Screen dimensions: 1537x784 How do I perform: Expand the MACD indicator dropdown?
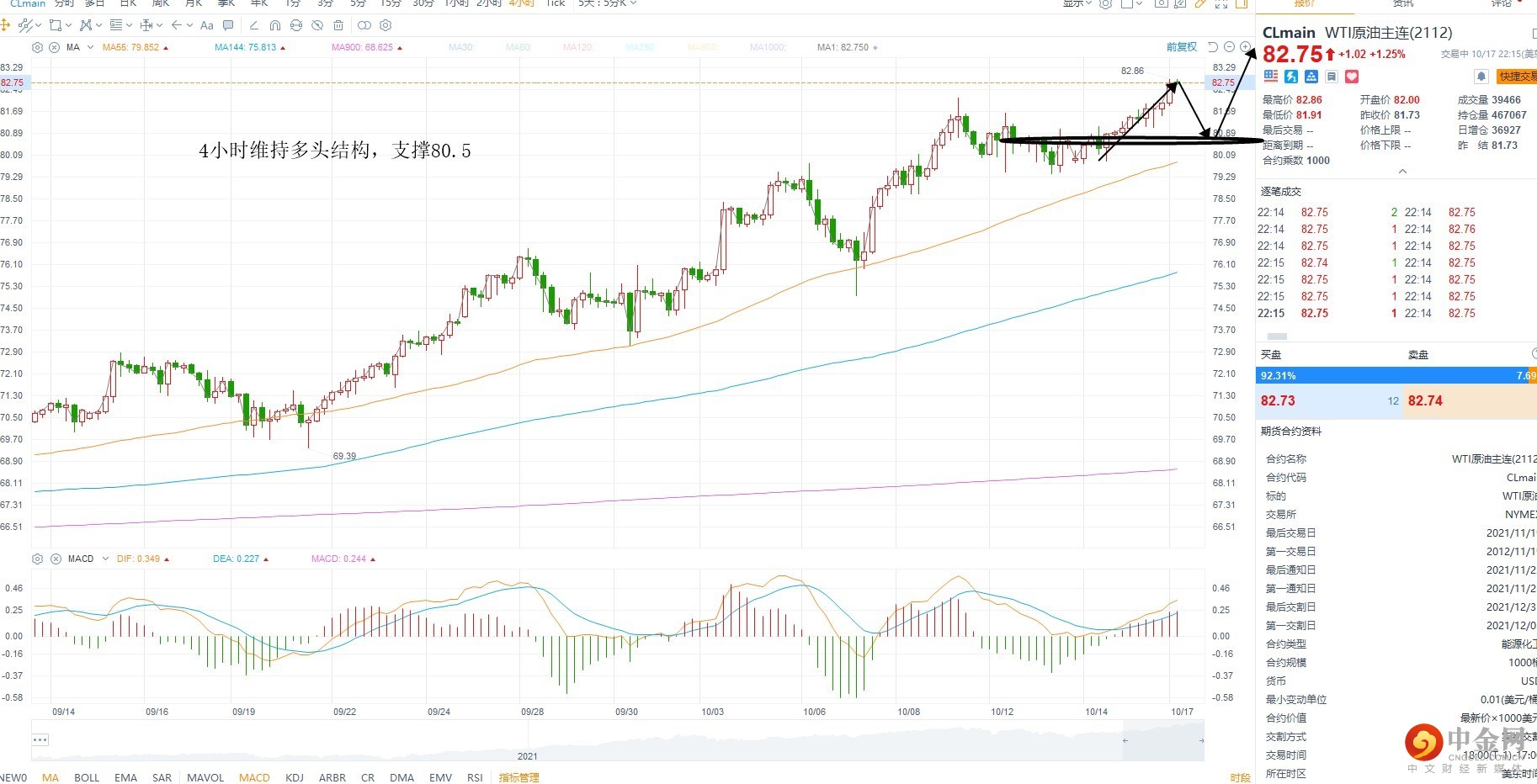105,559
